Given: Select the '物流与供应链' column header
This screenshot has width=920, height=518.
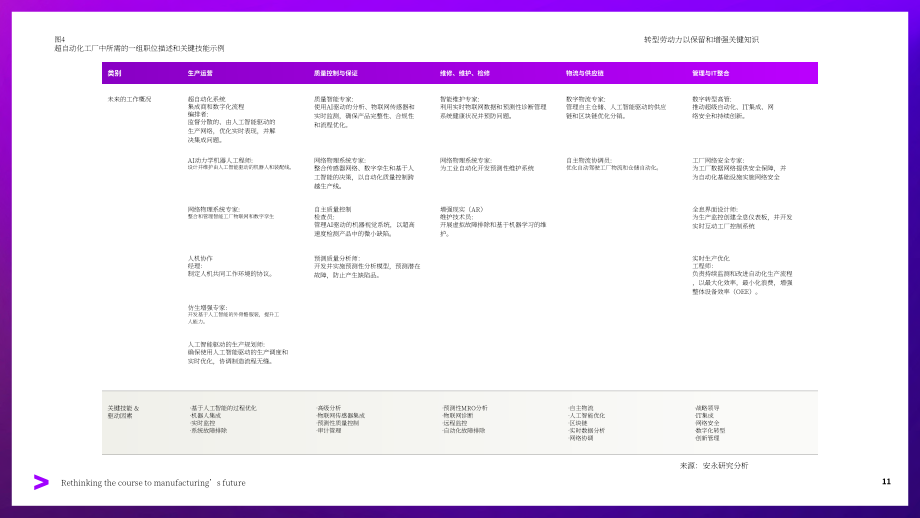Looking at the screenshot, I should point(584,73).
